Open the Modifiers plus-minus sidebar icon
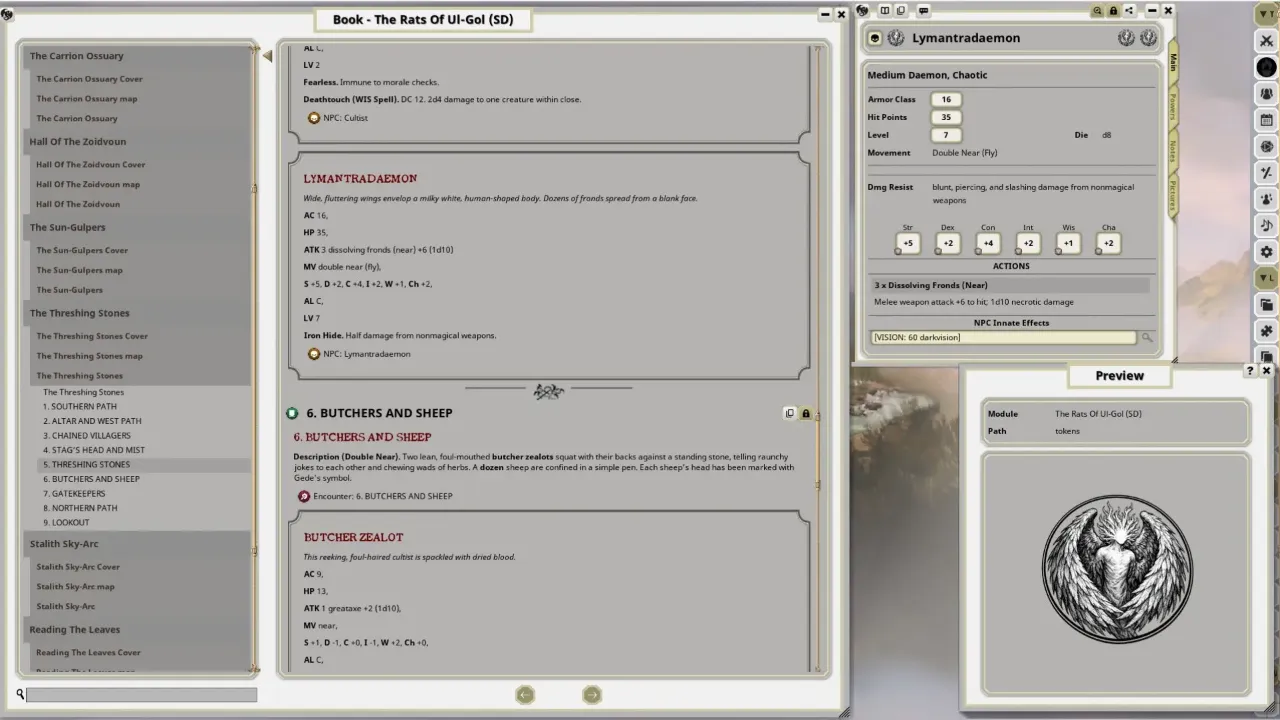This screenshot has height=720, width=1280. pyautogui.click(x=1266, y=173)
